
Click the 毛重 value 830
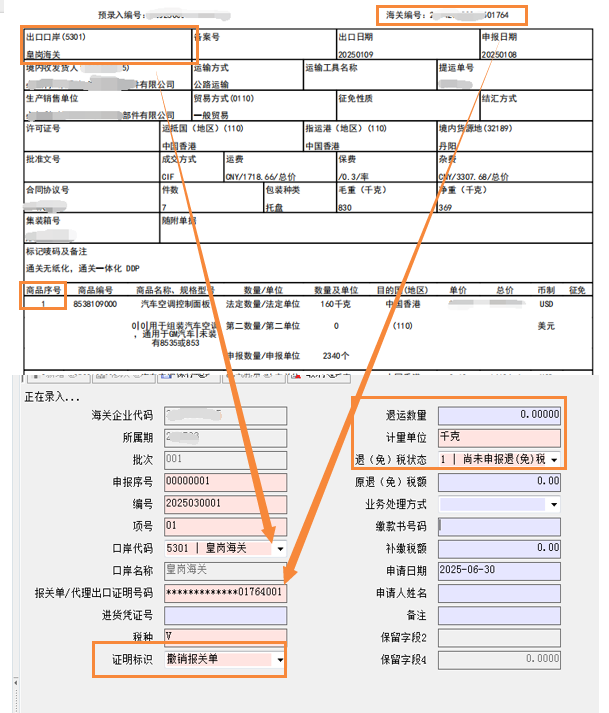[x=345, y=207]
